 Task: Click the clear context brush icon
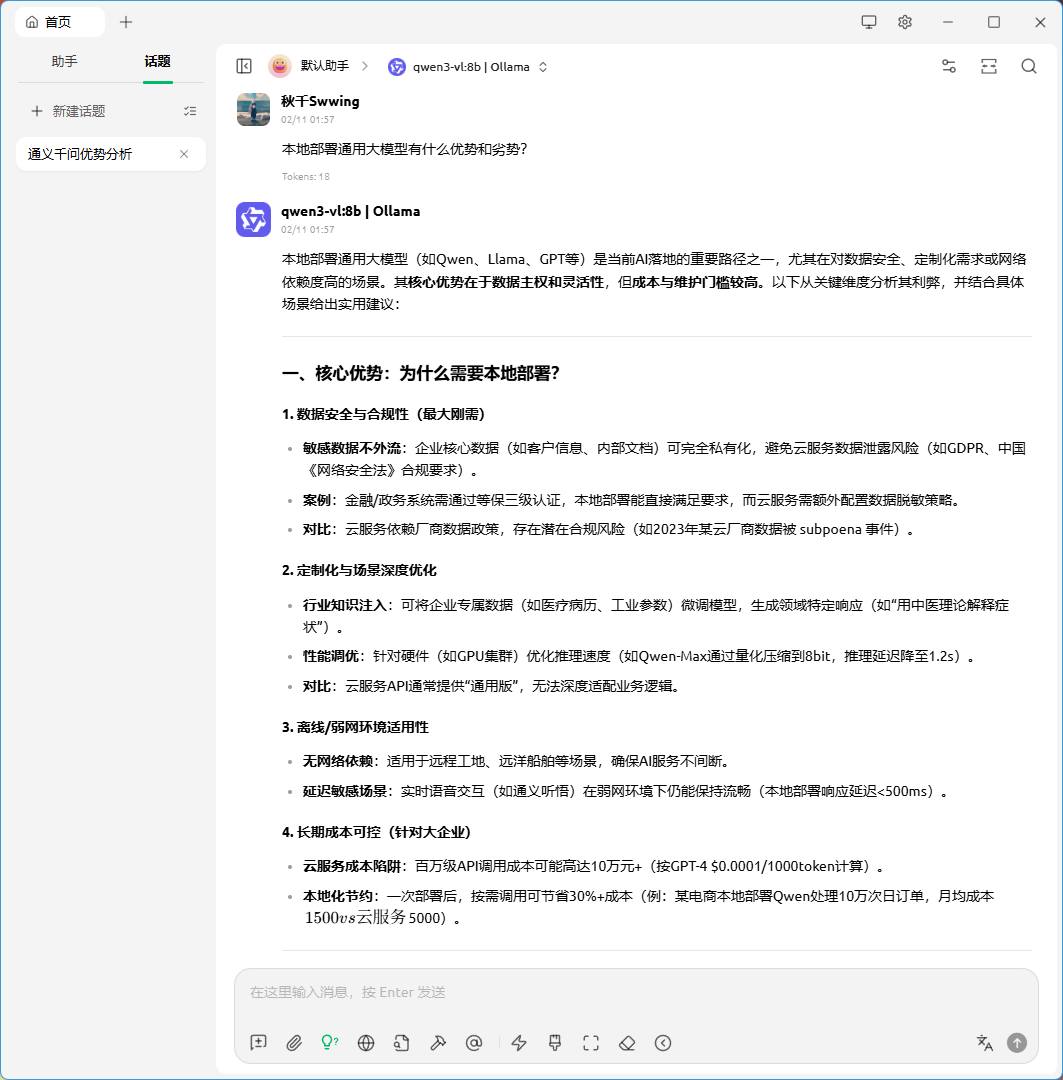point(555,1043)
